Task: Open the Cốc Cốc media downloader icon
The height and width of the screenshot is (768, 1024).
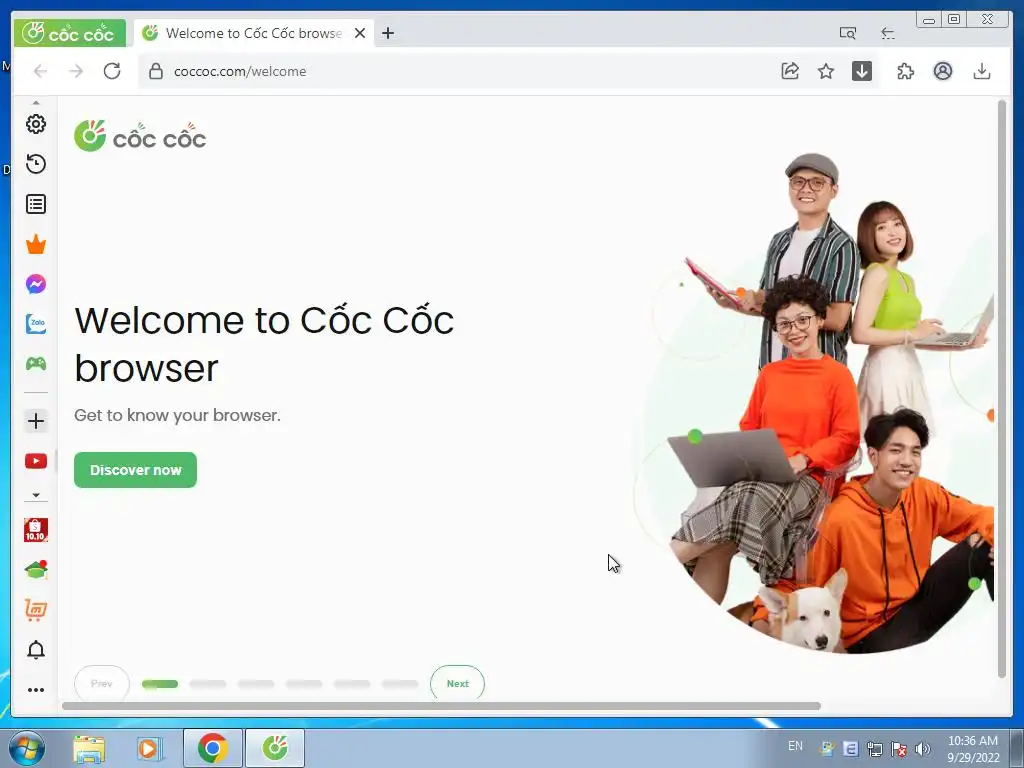Action: (862, 71)
